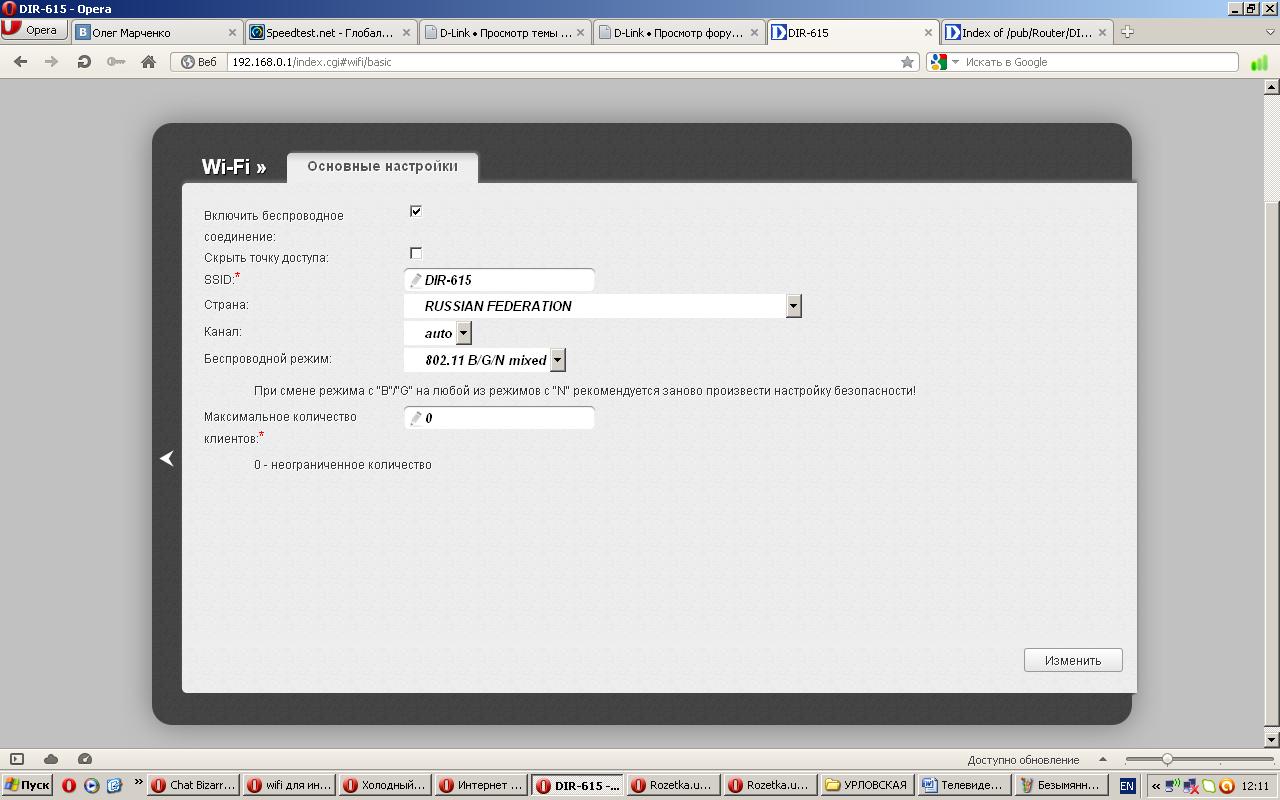Expand more quick launch items chevron
This screenshot has width=1280, height=800.
pos(138,783)
